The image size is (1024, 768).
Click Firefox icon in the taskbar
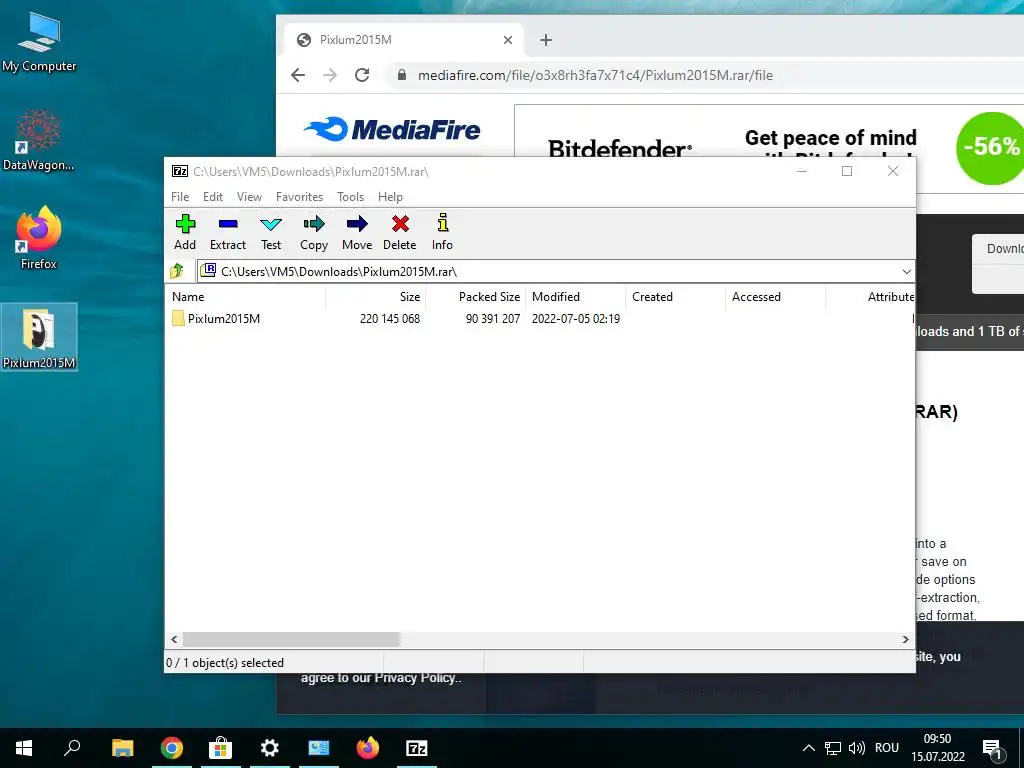point(368,748)
